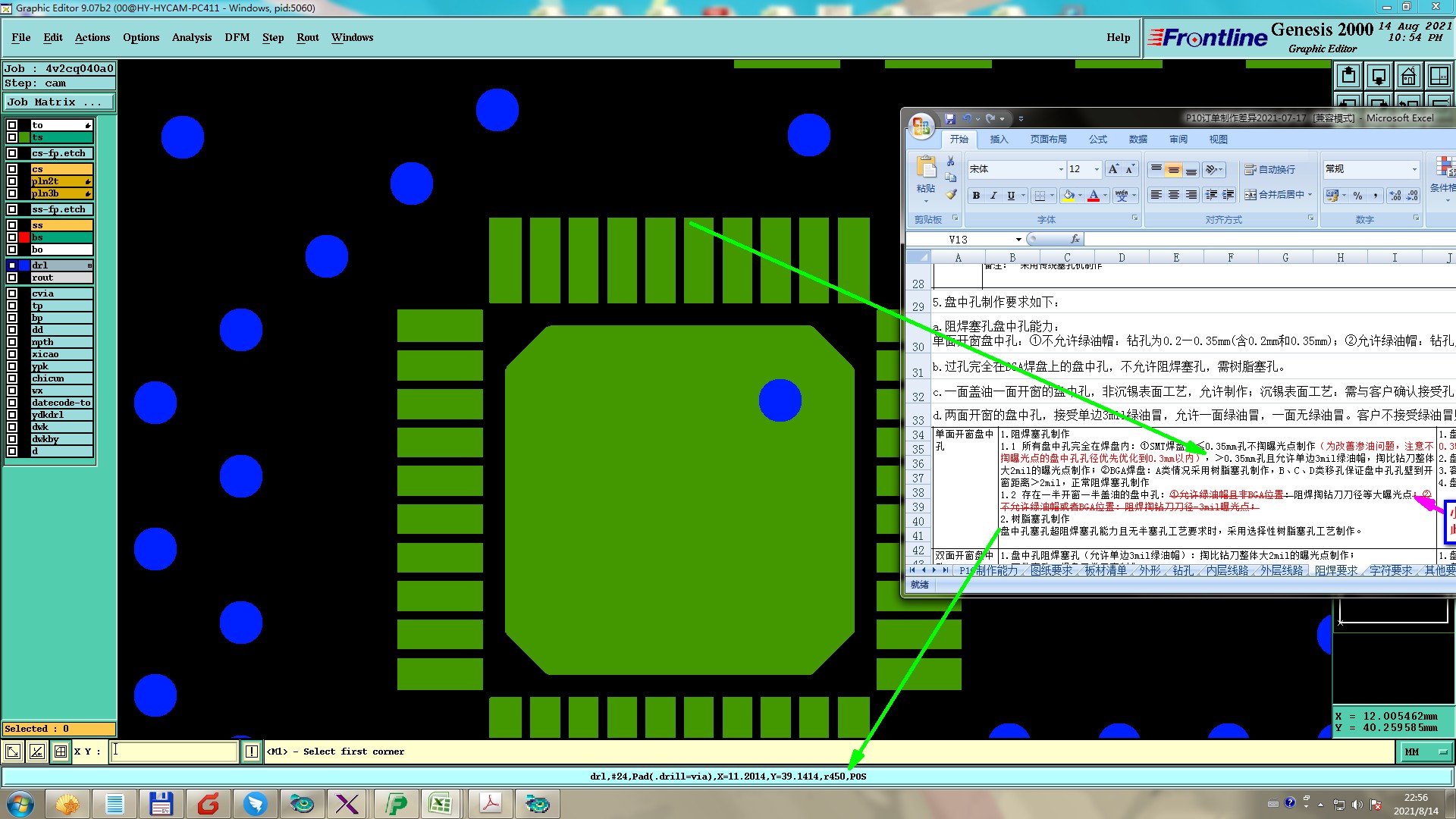
Task: Enable the checkbox for the npth layer
Action: tap(12, 342)
